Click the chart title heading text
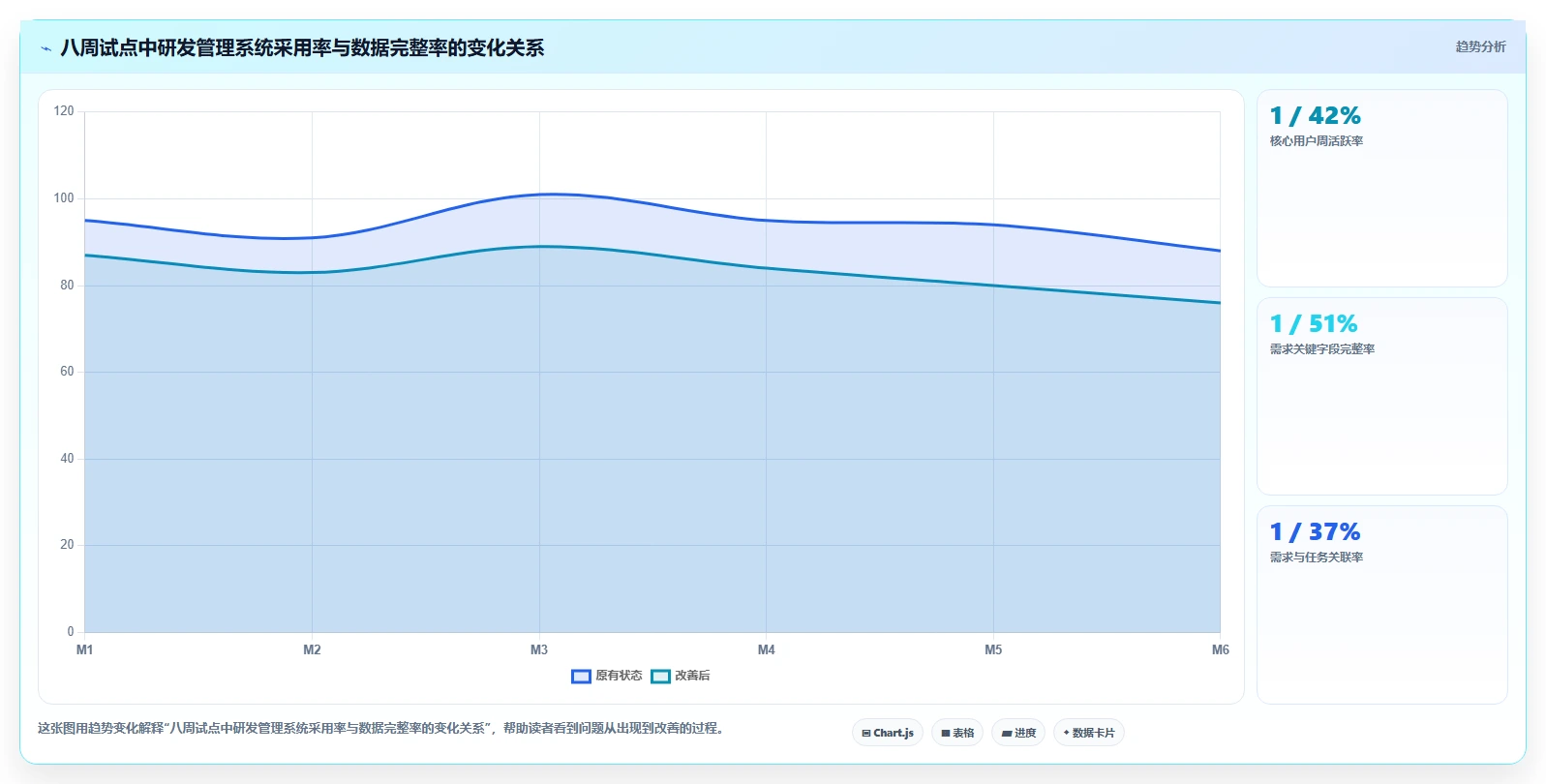 302,48
